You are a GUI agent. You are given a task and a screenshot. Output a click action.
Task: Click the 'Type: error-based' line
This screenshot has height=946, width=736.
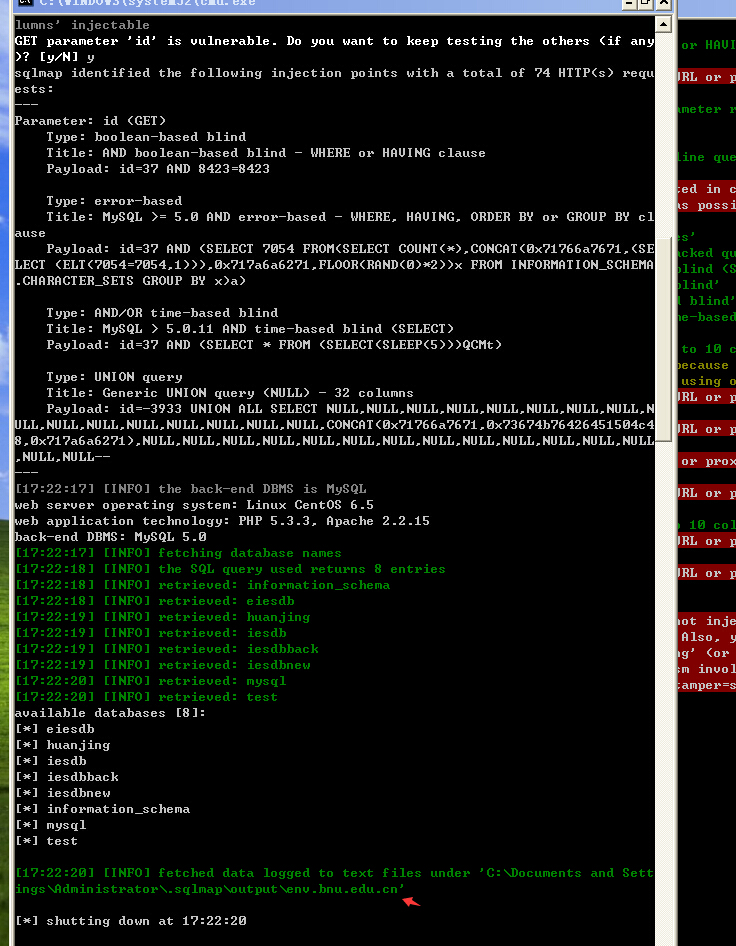114,201
